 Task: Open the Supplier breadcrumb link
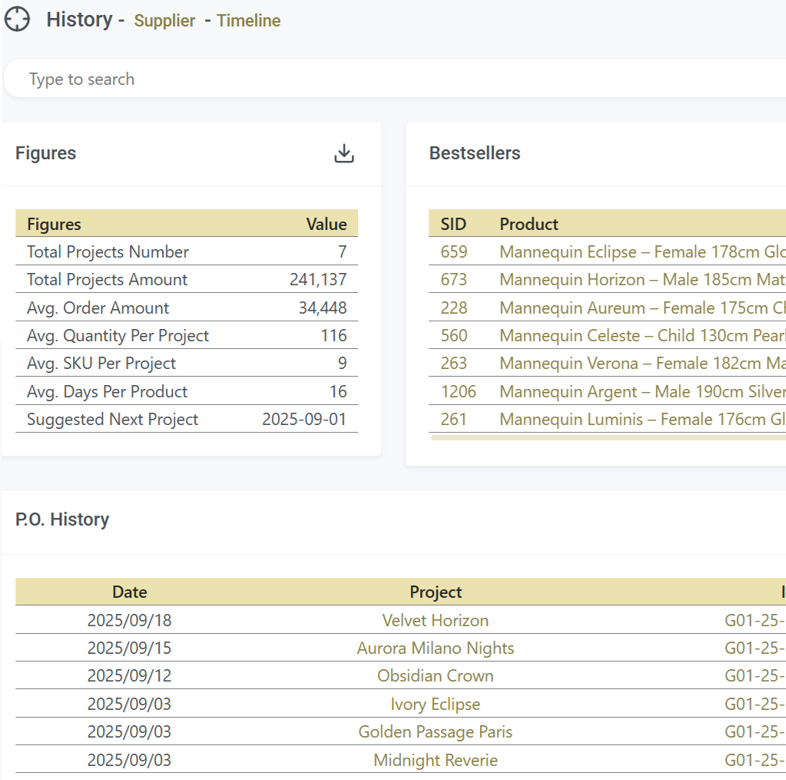[x=164, y=21]
